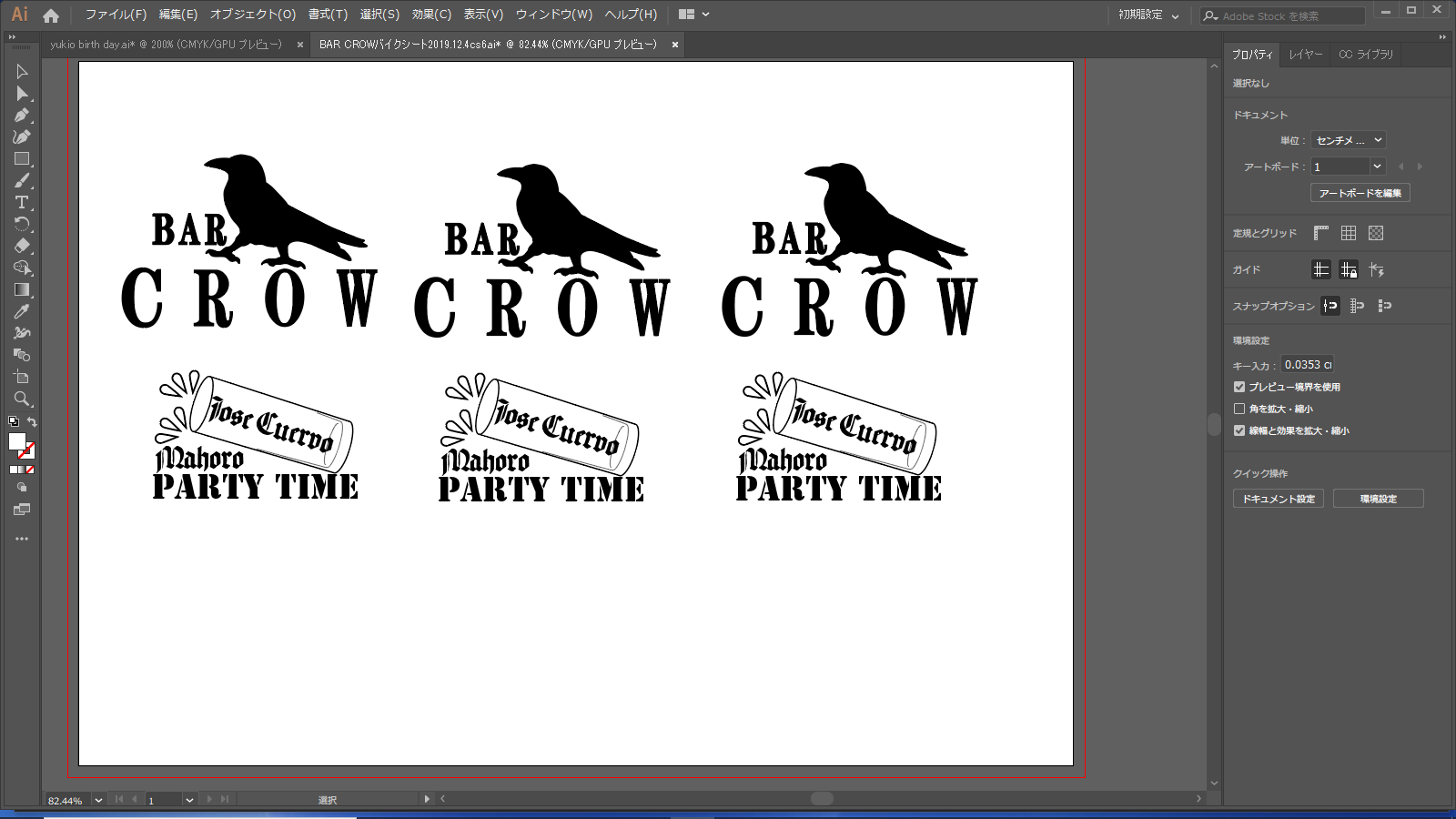Toggle the grid display icon
Image resolution: width=1456 pixels, height=819 pixels.
pos(1349,233)
